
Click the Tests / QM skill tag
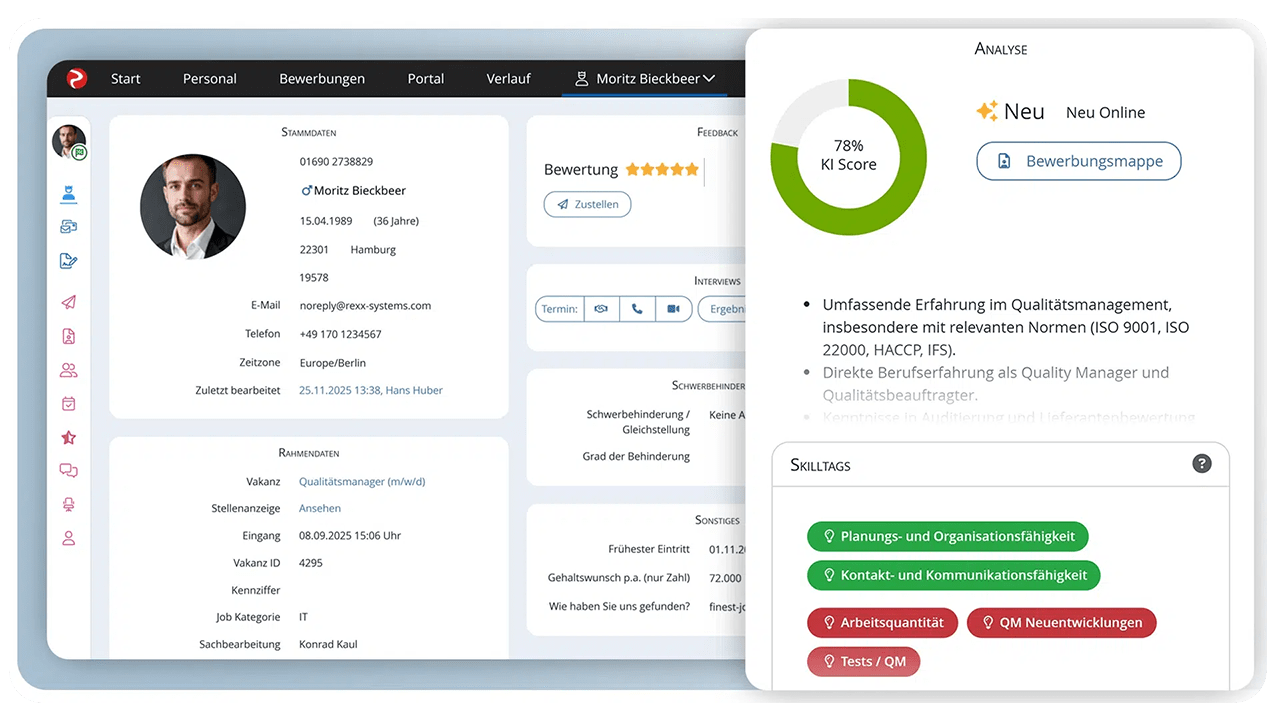pos(864,661)
